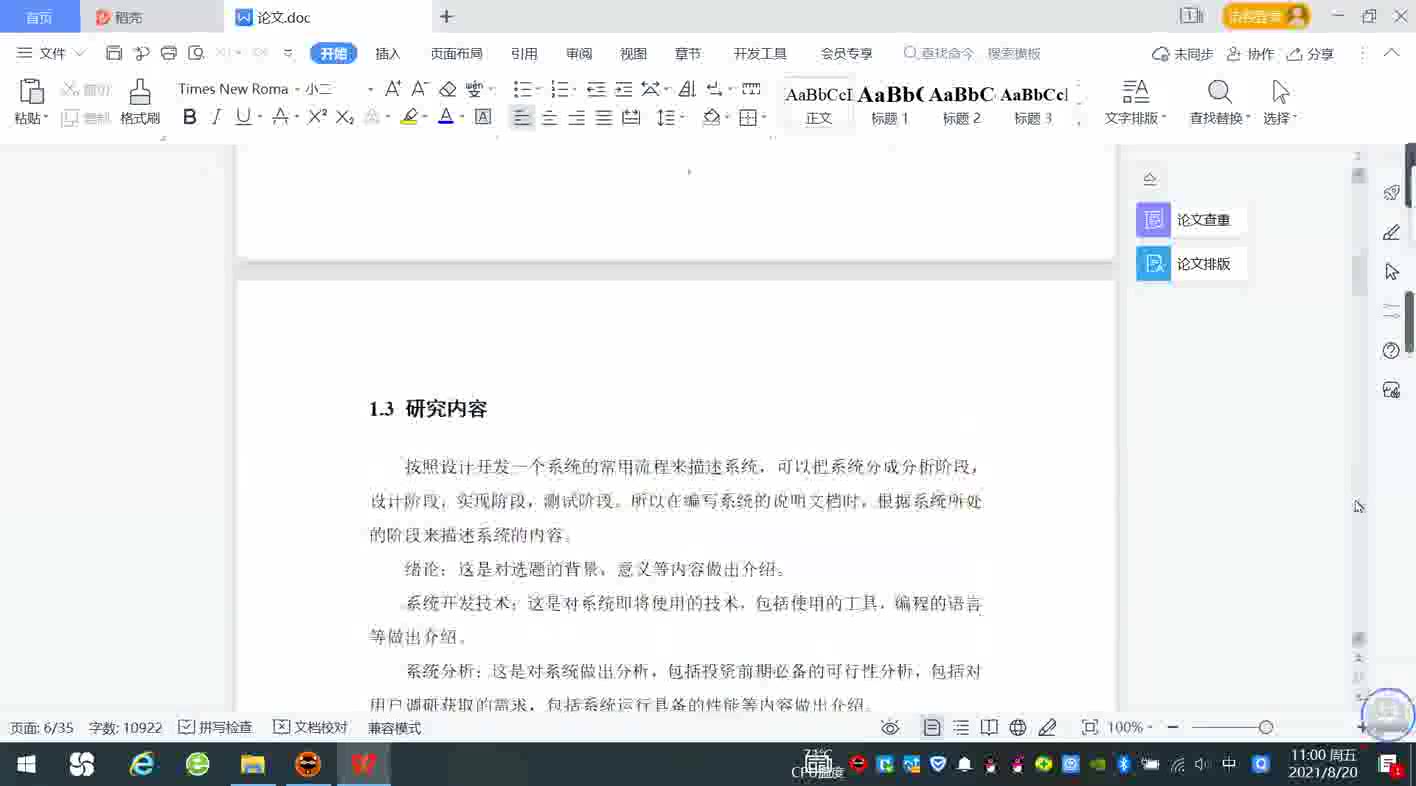This screenshot has height=786, width=1416.
Task: Click the 分享 (Share) button
Action: click(x=1310, y=54)
